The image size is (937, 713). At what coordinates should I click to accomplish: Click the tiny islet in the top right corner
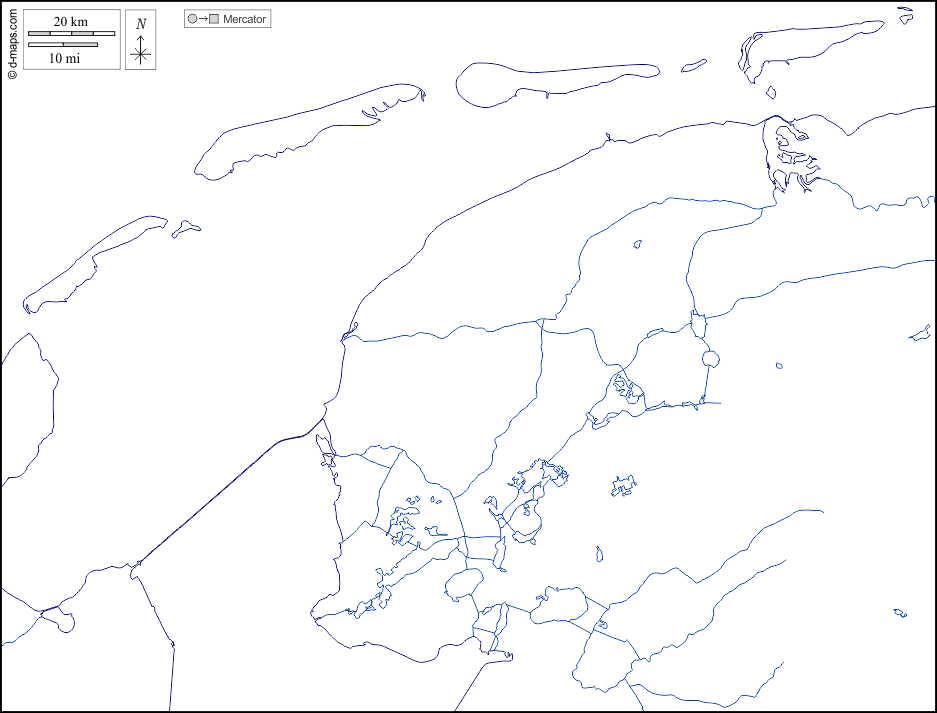point(905,14)
